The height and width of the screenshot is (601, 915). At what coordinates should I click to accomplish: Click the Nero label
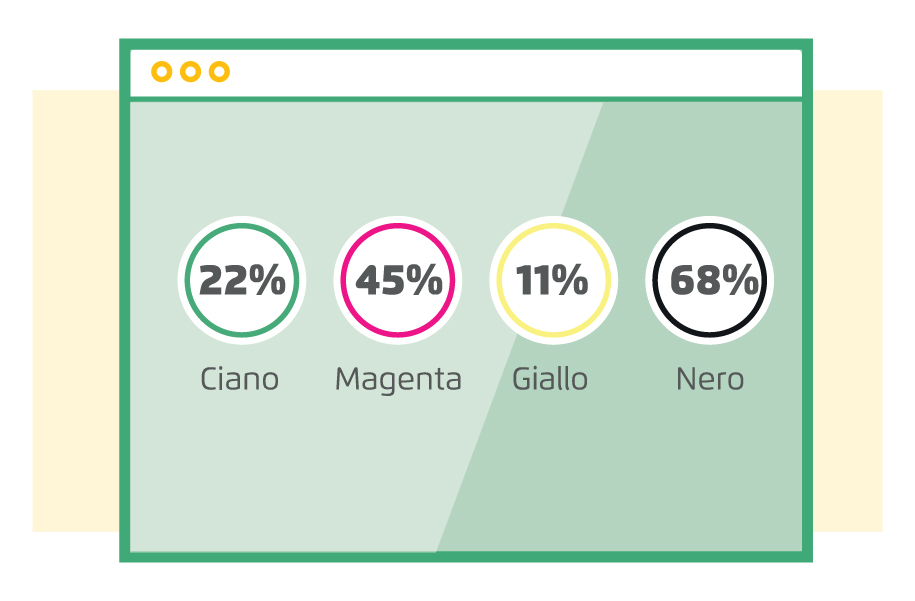pyautogui.click(x=710, y=379)
